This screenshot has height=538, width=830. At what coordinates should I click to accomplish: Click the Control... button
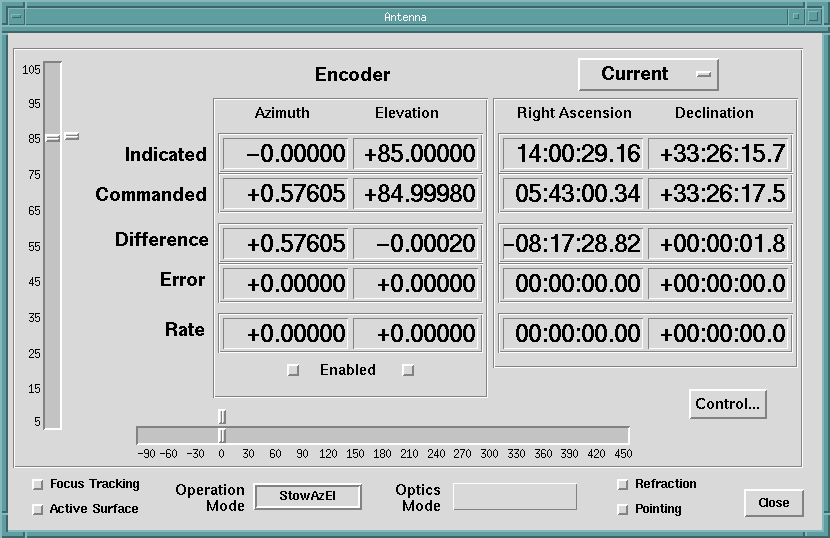coord(727,404)
